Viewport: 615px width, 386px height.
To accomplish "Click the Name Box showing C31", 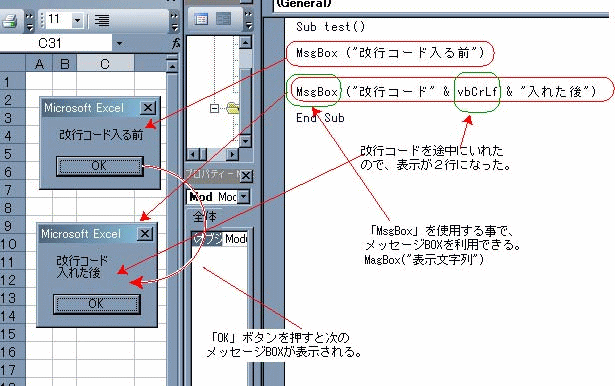I will coord(56,43).
